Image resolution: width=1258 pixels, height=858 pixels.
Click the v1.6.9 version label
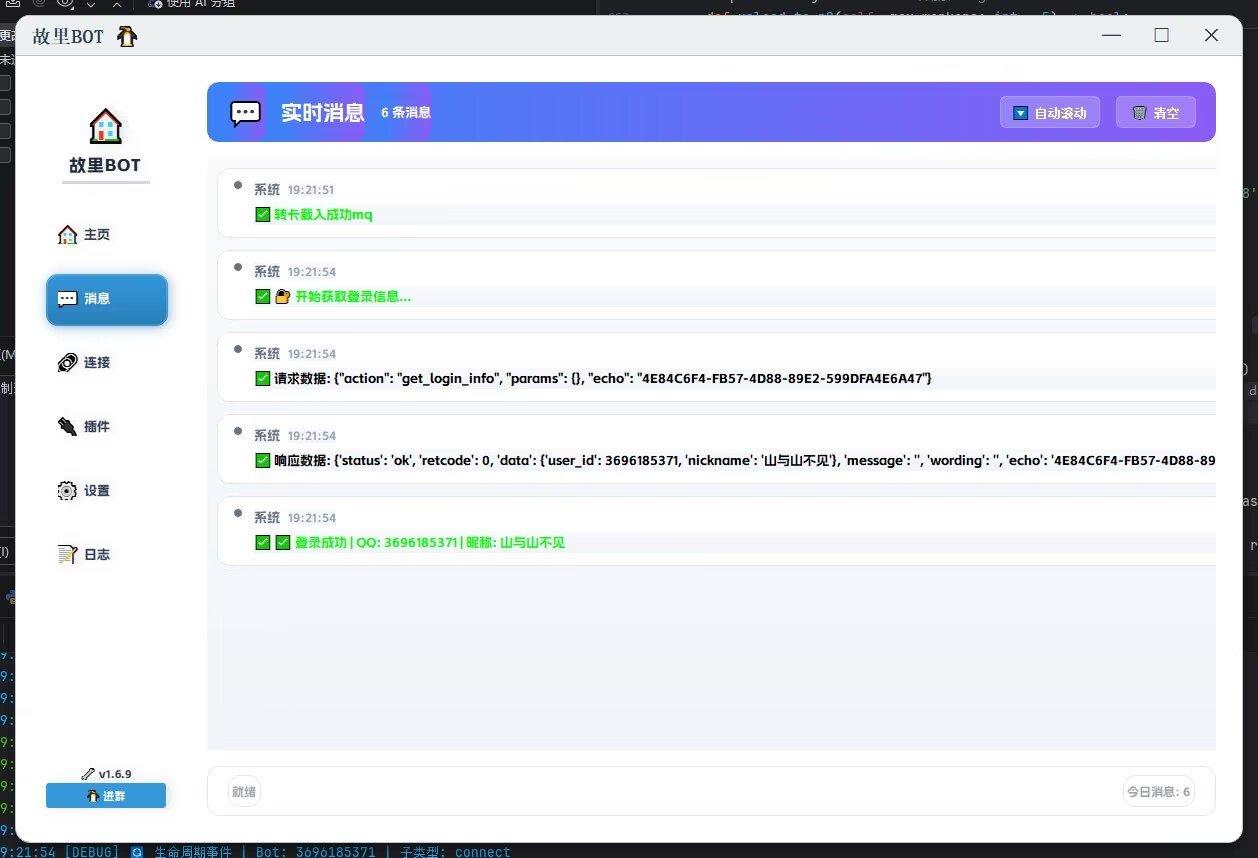[x=106, y=774]
